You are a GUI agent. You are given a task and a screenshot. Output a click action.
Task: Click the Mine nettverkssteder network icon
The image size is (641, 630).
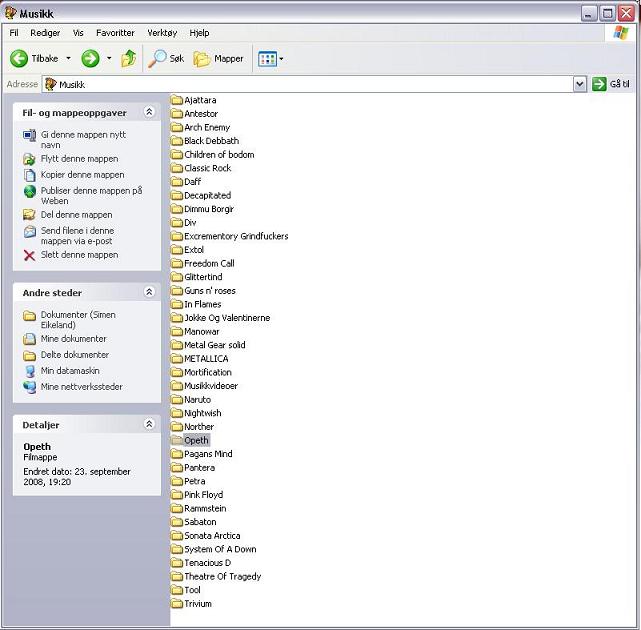[x=29, y=387]
